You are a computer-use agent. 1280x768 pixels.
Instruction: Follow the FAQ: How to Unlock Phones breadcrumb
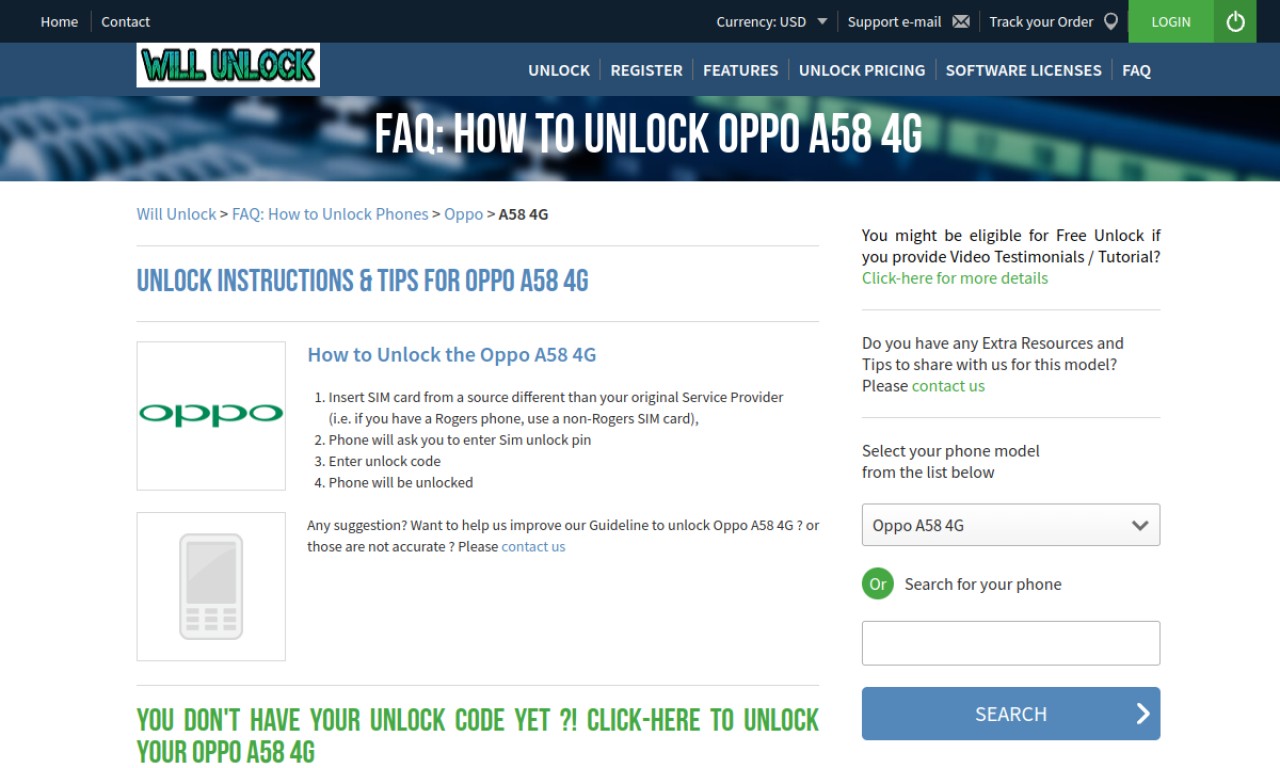[330, 214]
